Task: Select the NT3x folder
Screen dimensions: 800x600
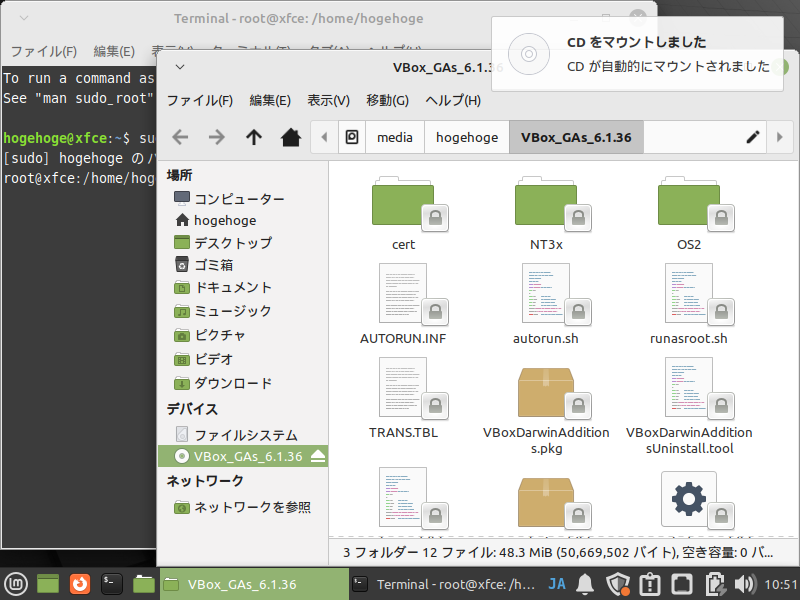Action: 546,213
